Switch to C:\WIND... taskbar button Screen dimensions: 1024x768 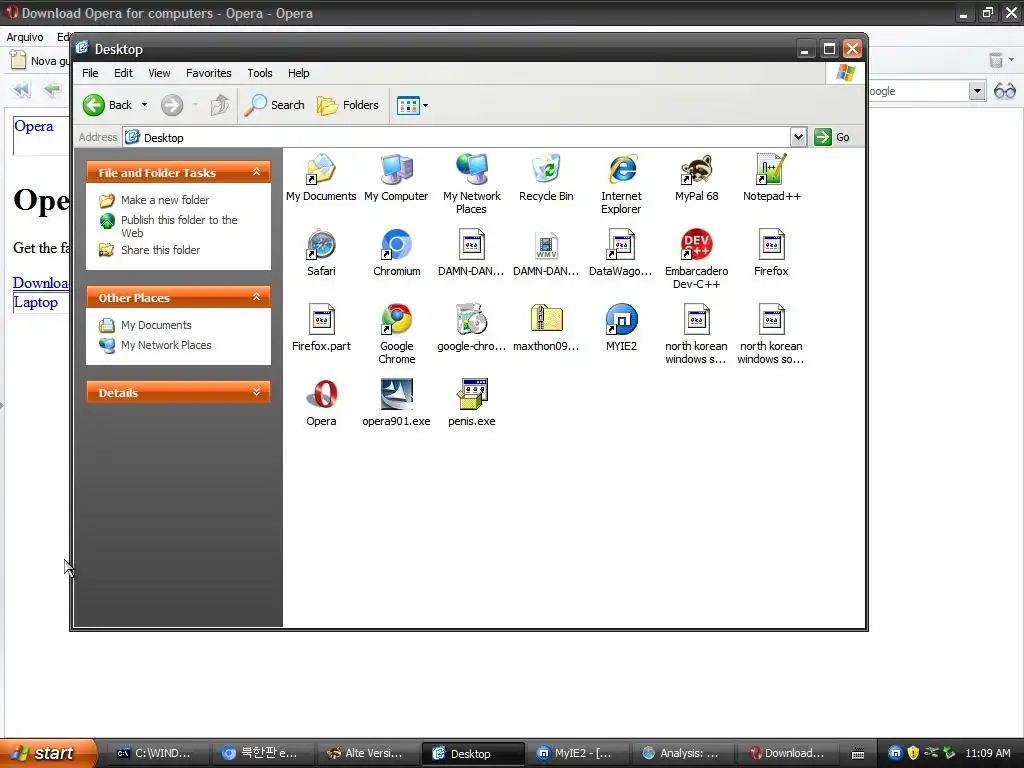(x=157, y=753)
